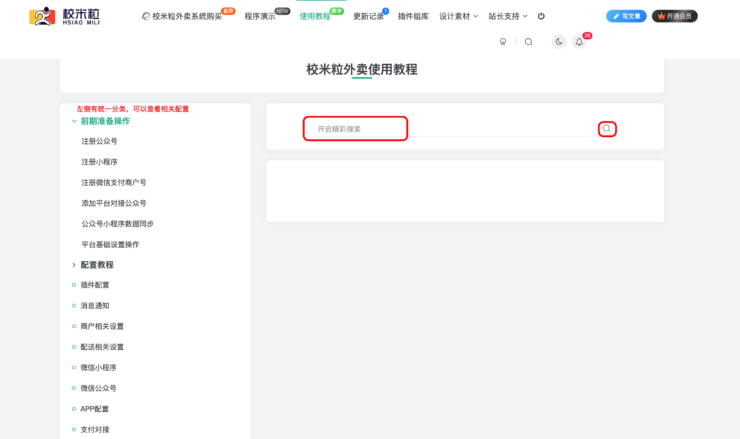
Task: Open 程序演示 menu item
Action: [260, 16]
